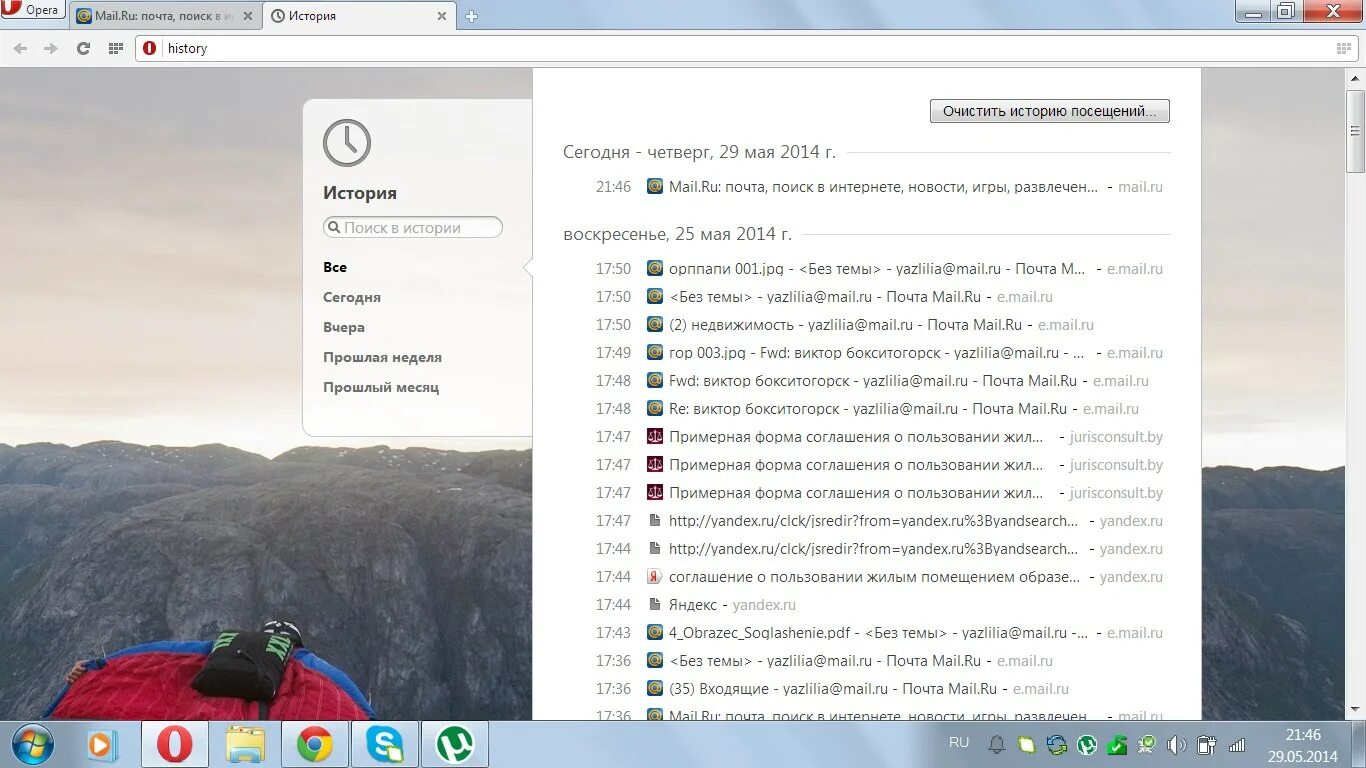Clear browsing history button
Screen dimensions: 1366x768
pos(1049,111)
